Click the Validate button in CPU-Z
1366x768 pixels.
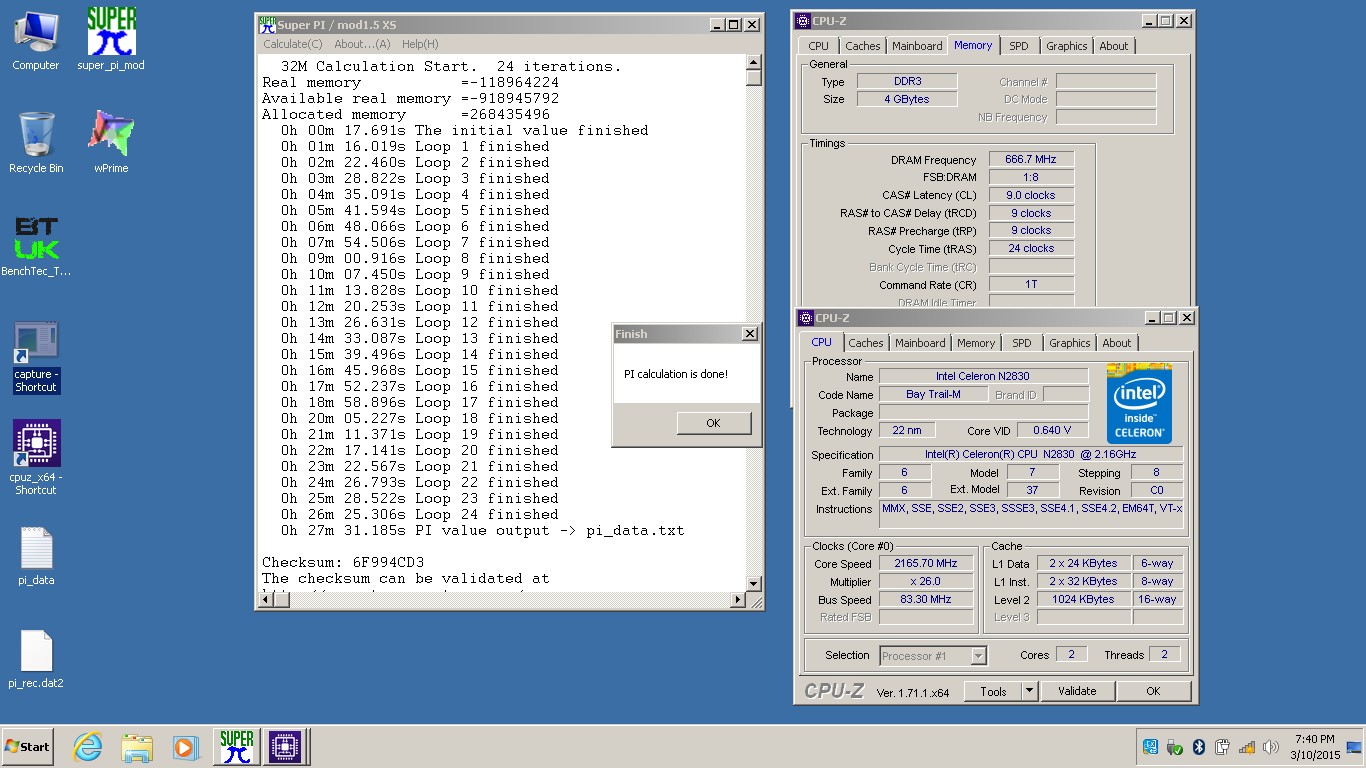click(x=1077, y=691)
